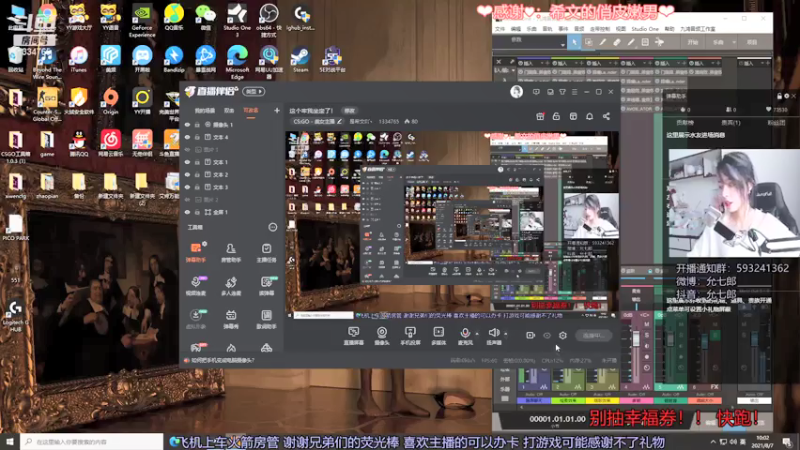Viewport: 800px width, 450px height.
Task: Hide the 文本 4 source
Action: pyautogui.click(x=187, y=137)
